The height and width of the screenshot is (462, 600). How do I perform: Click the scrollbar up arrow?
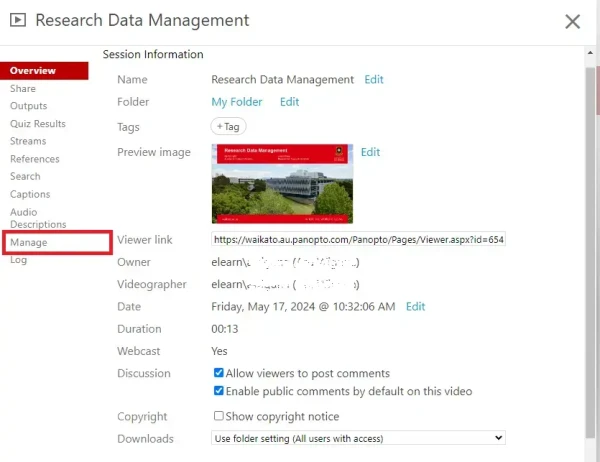(x=590, y=53)
